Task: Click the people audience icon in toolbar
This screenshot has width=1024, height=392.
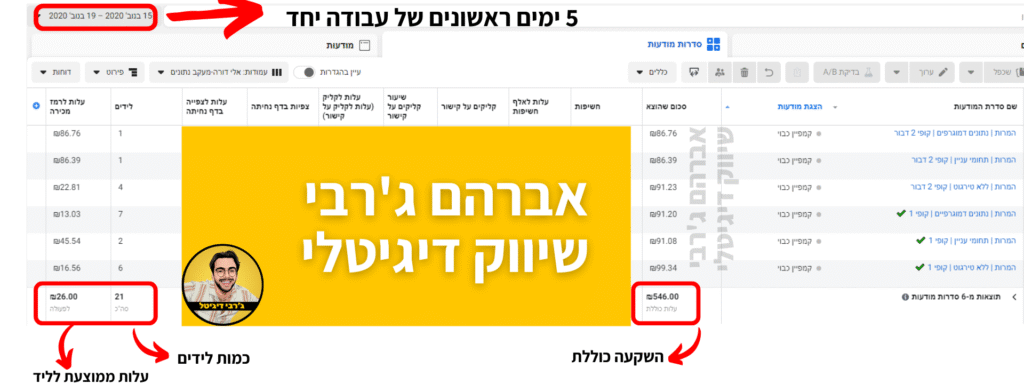Action: [x=720, y=72]
